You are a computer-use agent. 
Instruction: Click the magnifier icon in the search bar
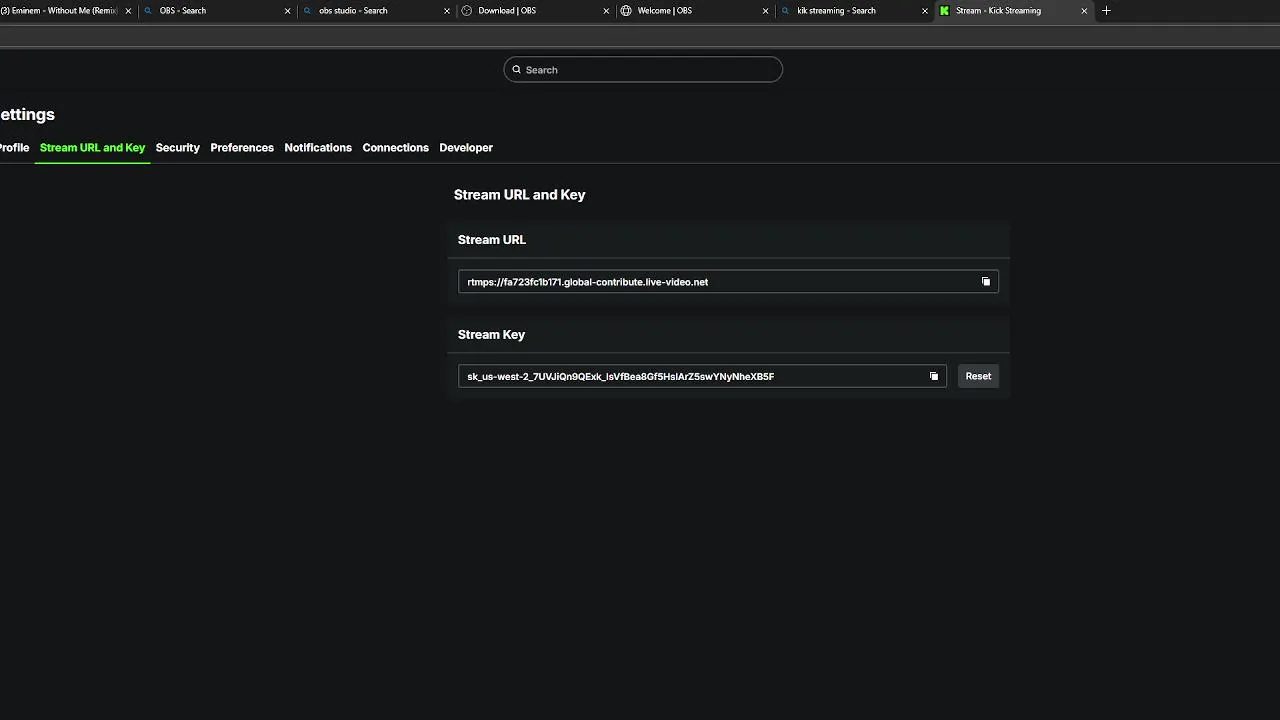[517, 70]
